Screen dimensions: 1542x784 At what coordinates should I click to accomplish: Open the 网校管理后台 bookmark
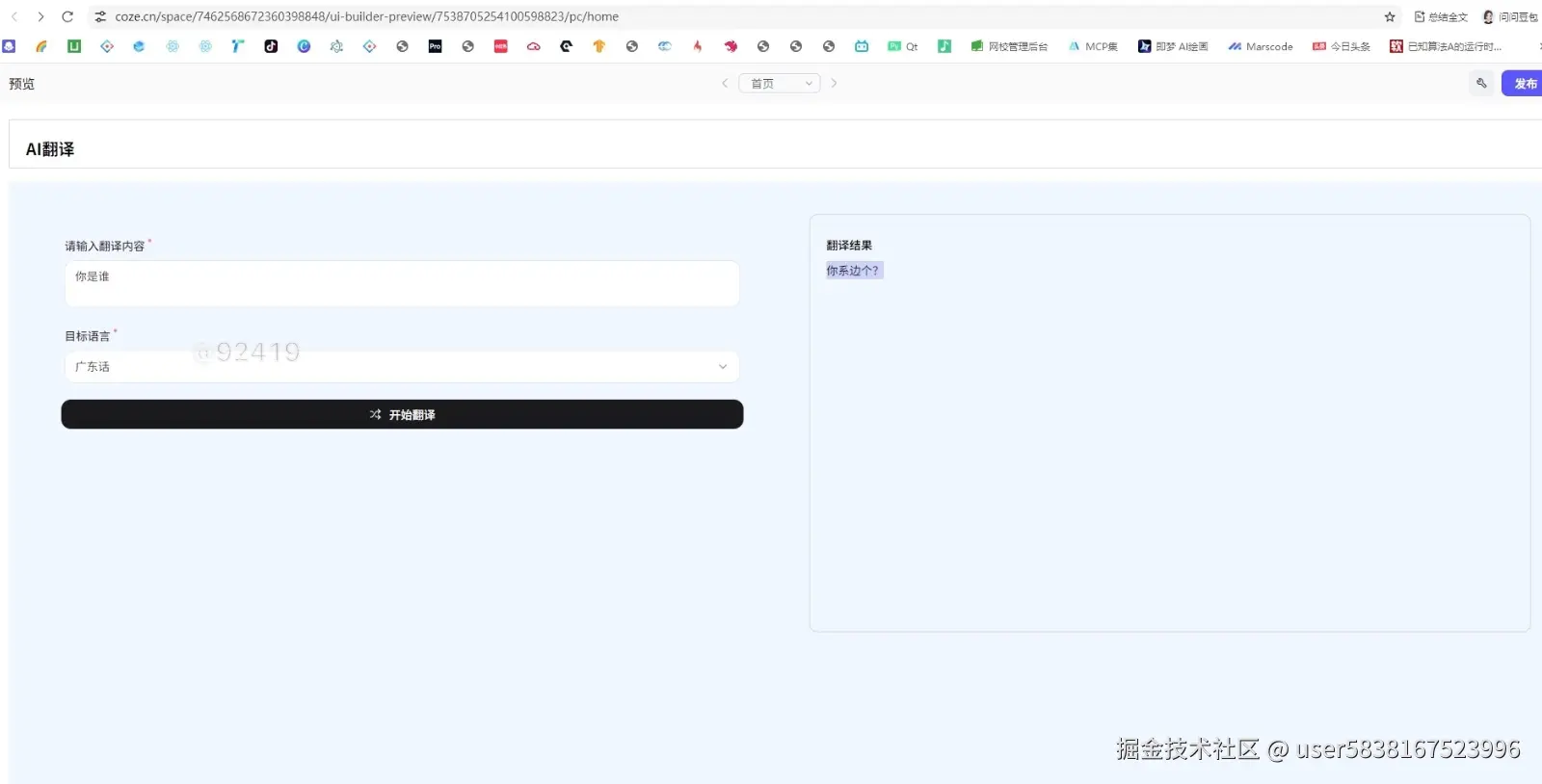(1009, 46)
